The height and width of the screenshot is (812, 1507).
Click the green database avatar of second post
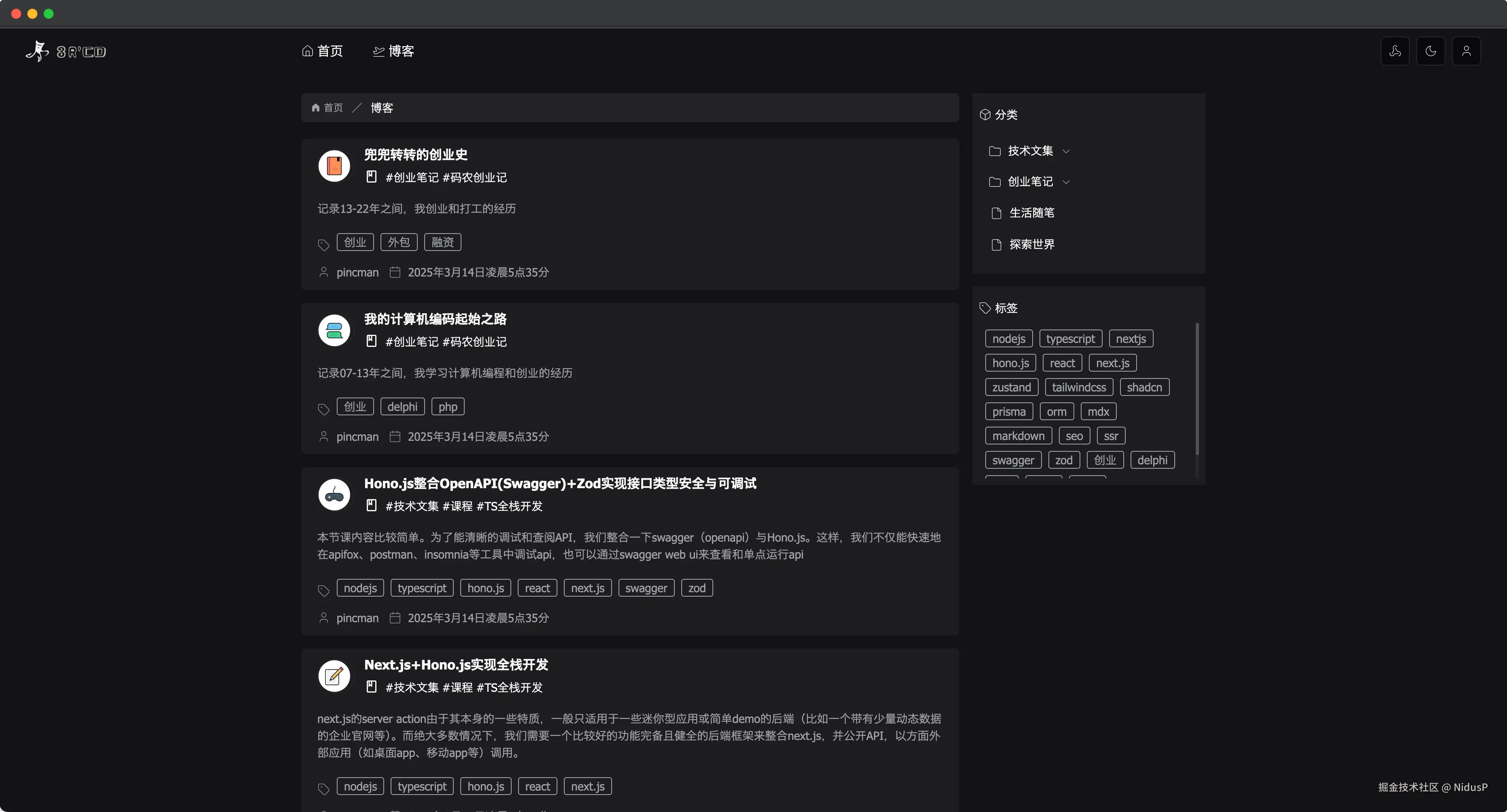pyautogui.click(x=334, y=331)
